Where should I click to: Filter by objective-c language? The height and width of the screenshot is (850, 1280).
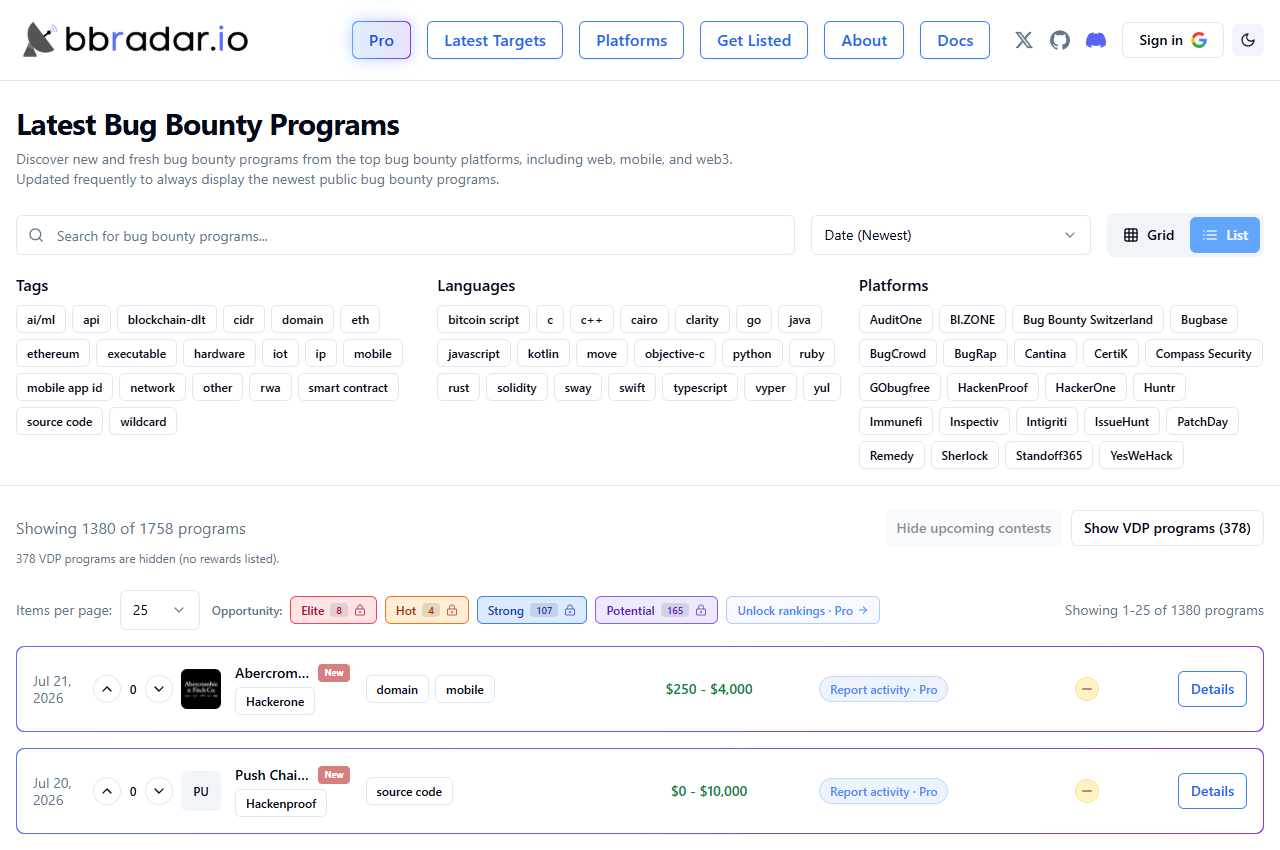[x=675, y=354]
